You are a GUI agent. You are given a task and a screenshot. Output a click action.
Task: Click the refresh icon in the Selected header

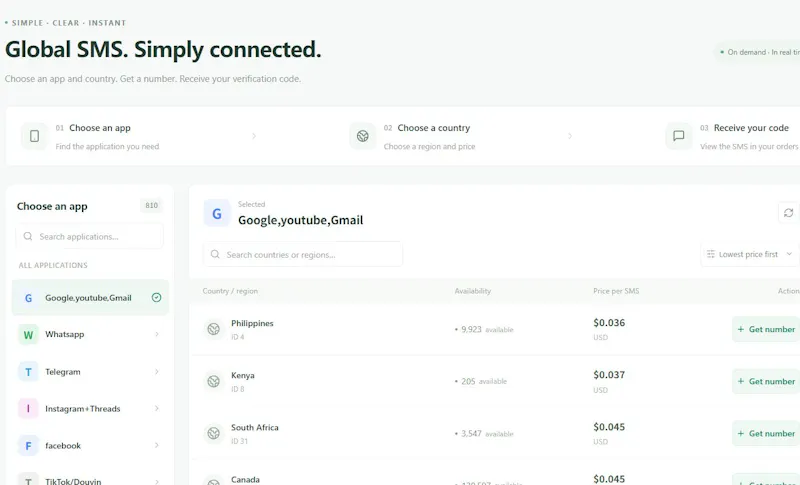[788, 213]
